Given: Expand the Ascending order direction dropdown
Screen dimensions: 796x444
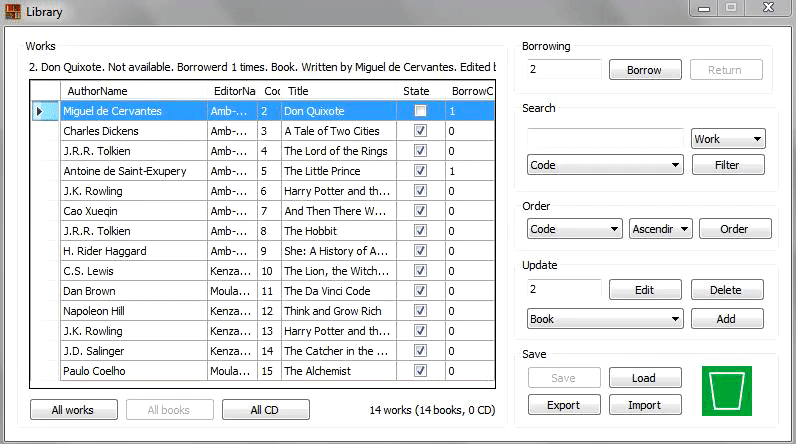Looking at the screenshot, I should (x=660, y=229).
